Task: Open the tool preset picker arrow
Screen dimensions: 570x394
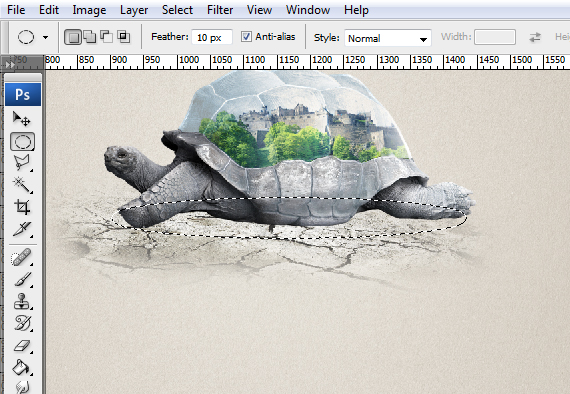Action: coord(45,37)
